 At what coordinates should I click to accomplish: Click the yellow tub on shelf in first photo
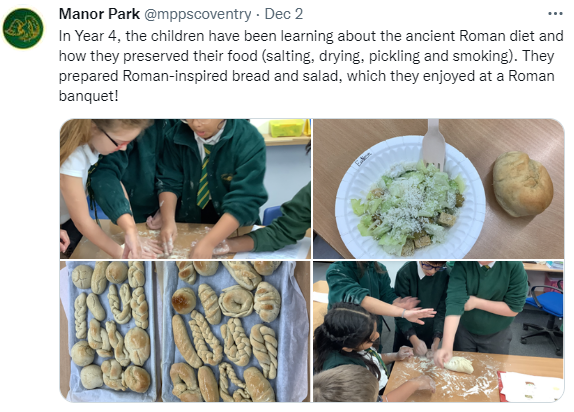289,128
